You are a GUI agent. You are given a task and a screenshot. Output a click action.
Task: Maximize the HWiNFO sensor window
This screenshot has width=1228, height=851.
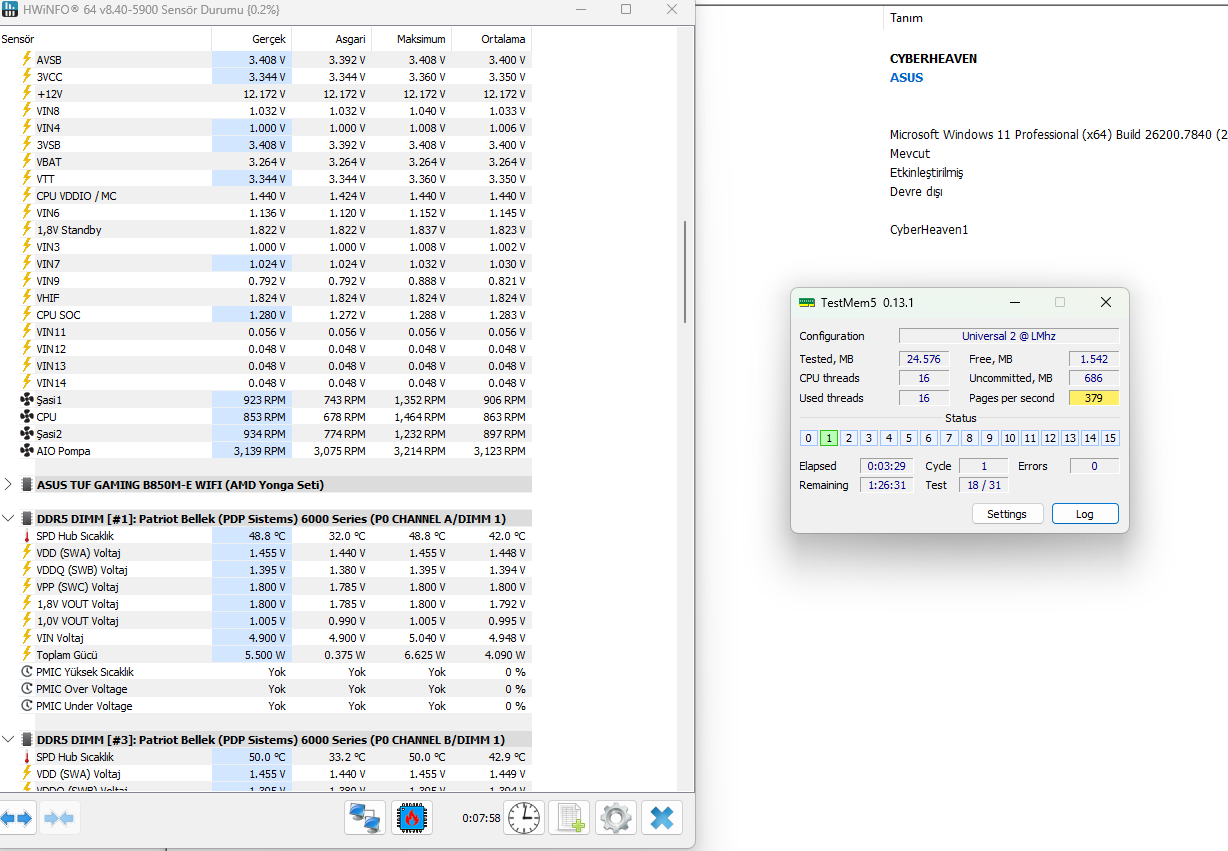coord(626,9)
